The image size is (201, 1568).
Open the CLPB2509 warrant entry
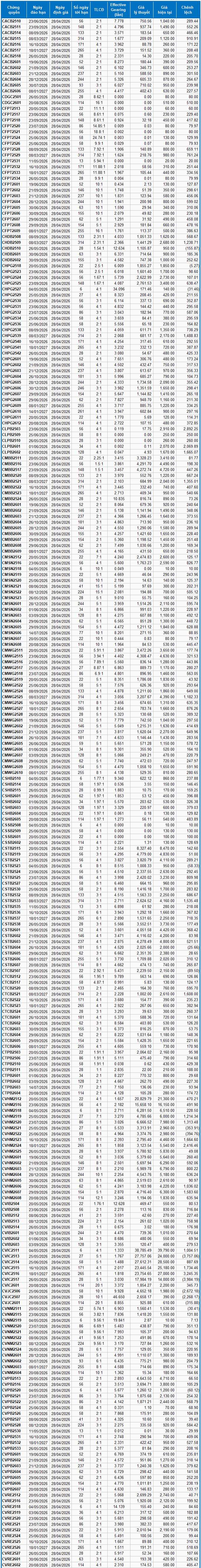[x=11, y=435]
